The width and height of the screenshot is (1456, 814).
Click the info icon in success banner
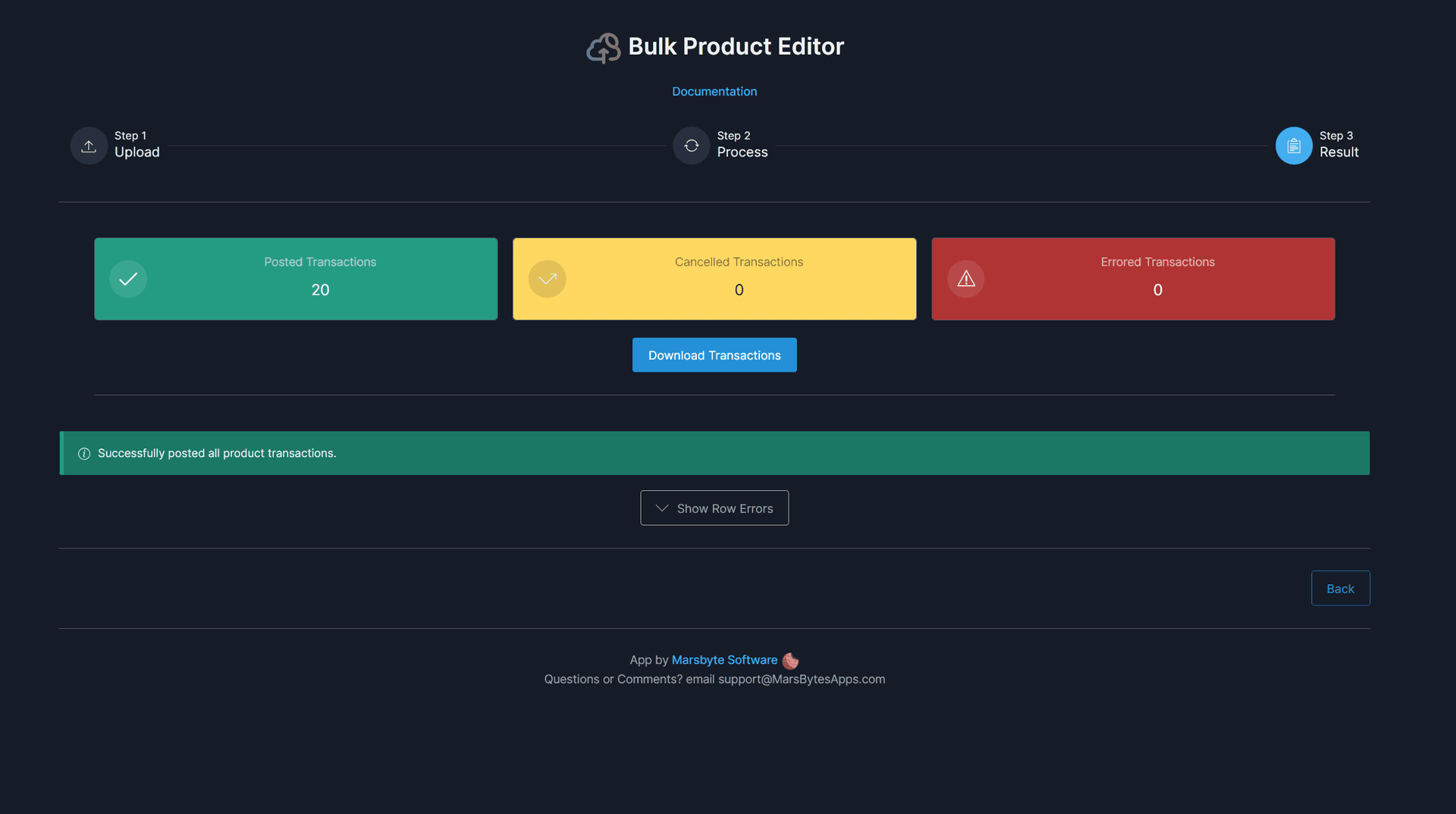pos(84,454)
